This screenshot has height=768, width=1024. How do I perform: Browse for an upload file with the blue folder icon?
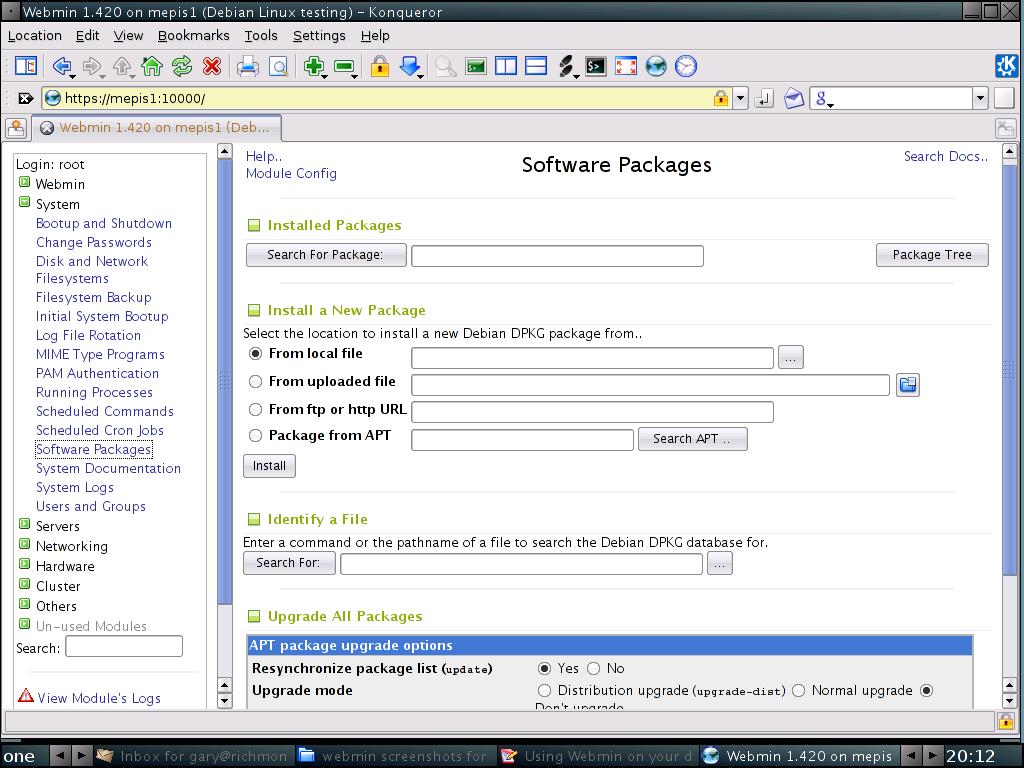coord(908,385)
